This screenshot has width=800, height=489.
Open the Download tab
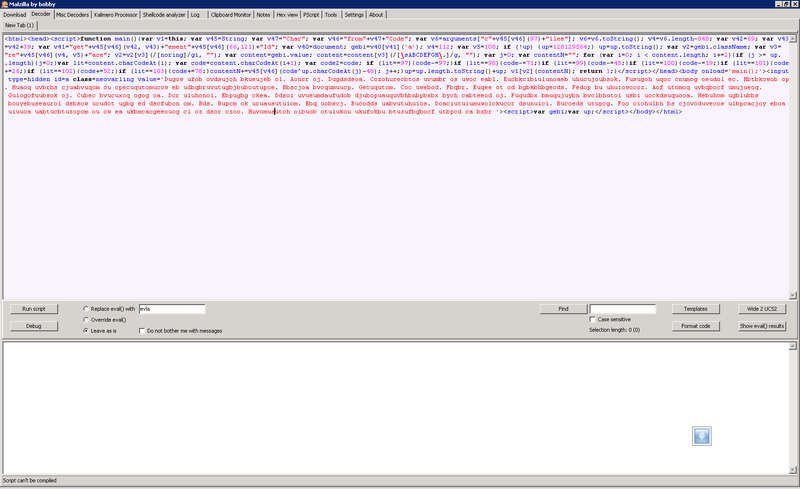[x=14, y=15]
